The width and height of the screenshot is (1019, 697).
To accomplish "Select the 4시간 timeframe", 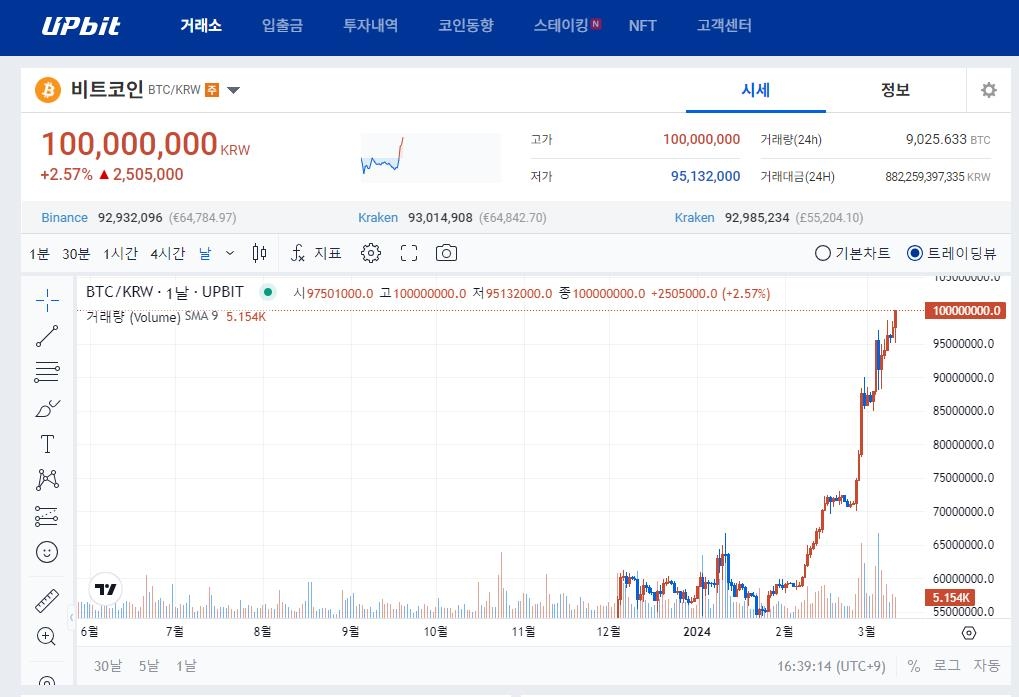I will [168, 253].
